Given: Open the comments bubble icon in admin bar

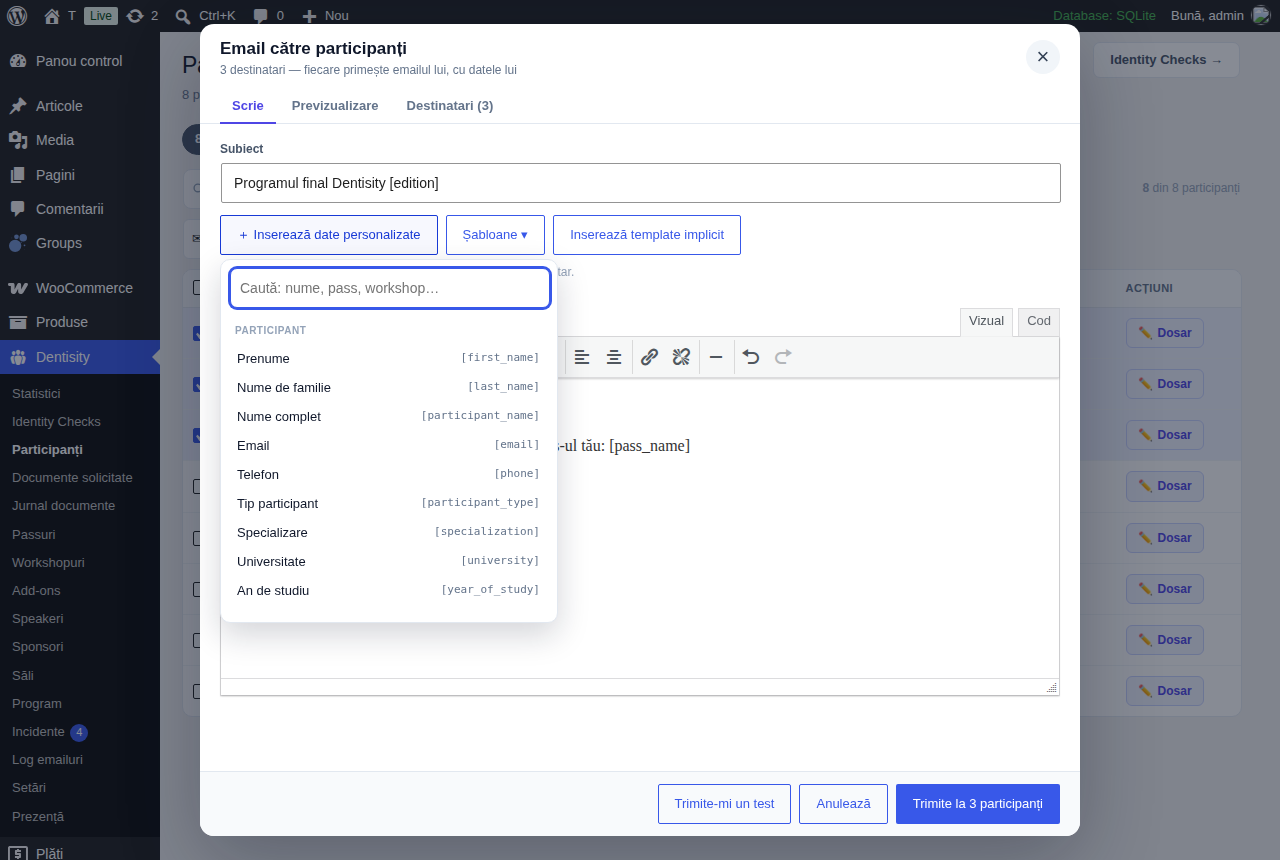Looking at the screenshot, I should 260,16.
